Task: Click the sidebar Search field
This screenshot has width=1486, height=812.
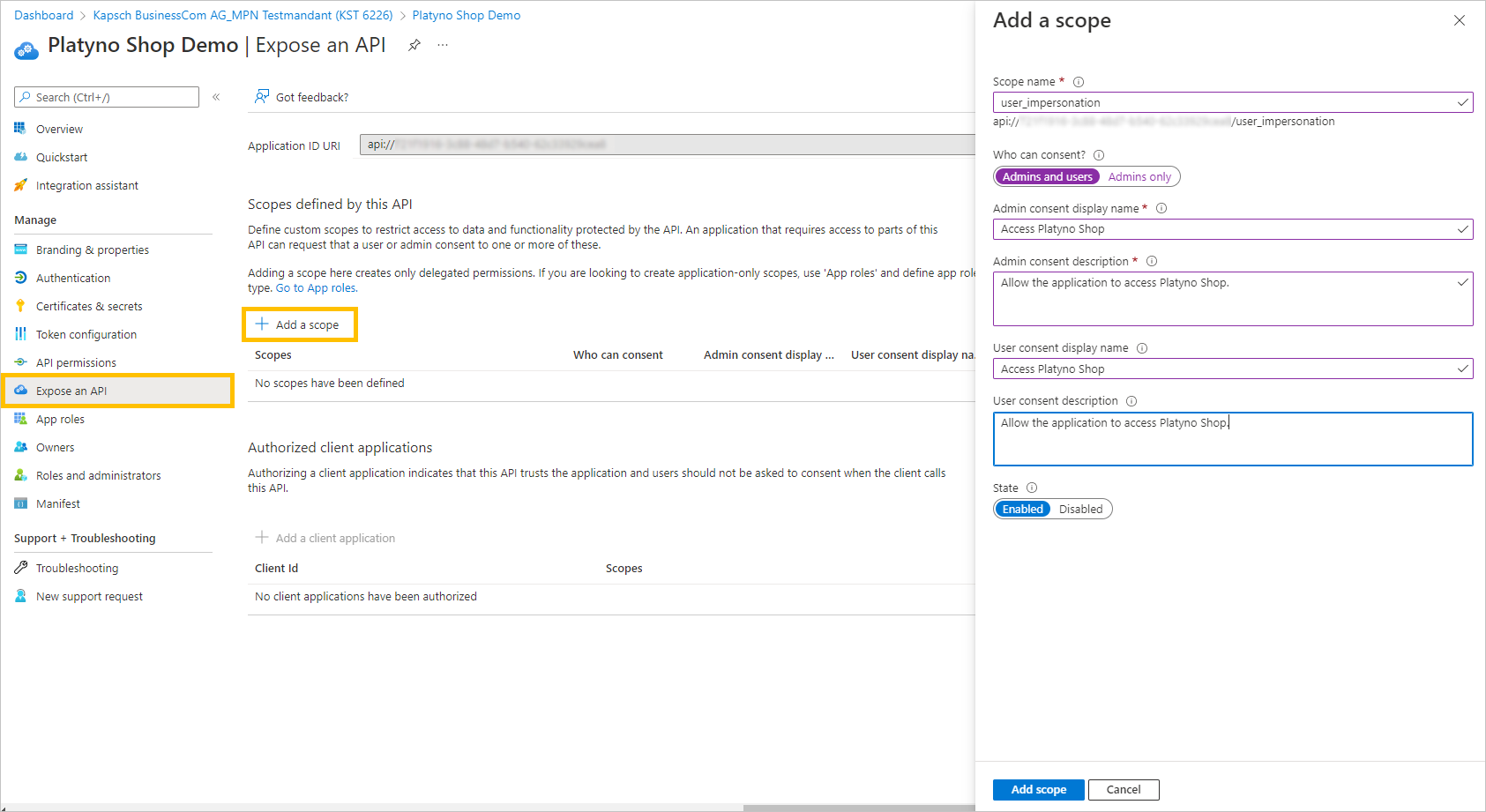Action: 107,97
